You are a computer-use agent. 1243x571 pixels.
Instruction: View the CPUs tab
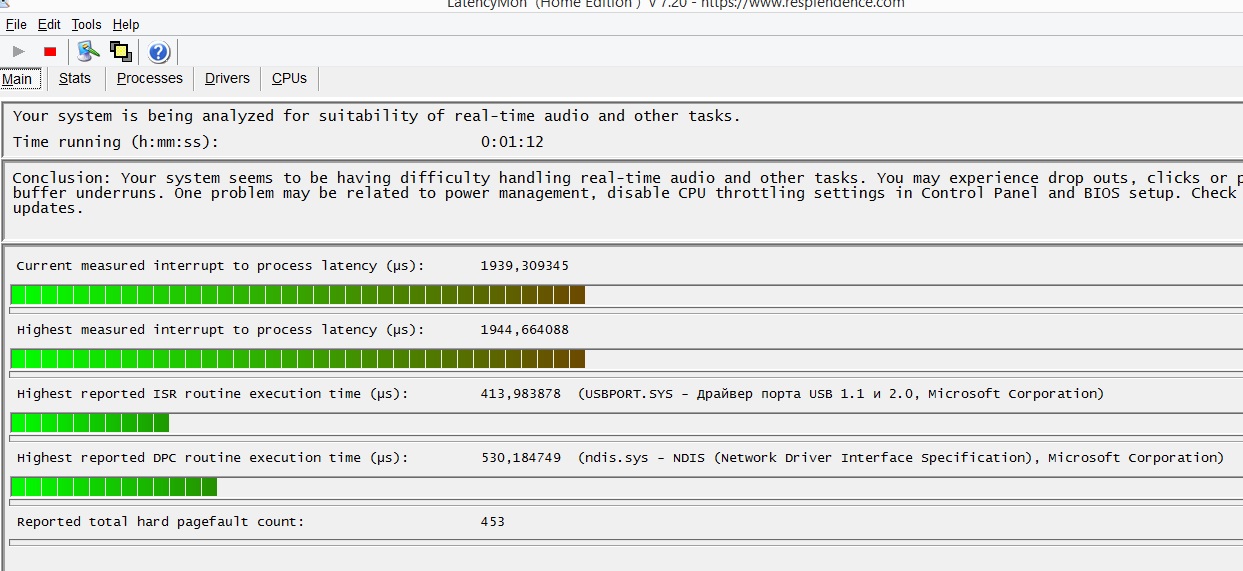pyautogui.click(x=289, y=78)
